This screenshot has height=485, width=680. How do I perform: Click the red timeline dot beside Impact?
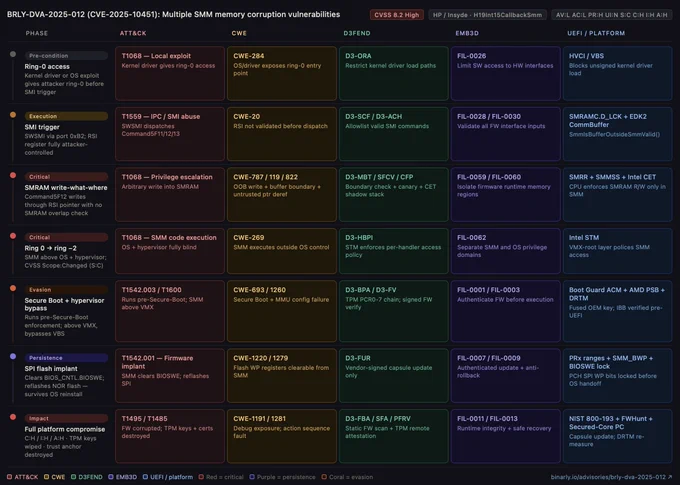(x=13, y=417)
